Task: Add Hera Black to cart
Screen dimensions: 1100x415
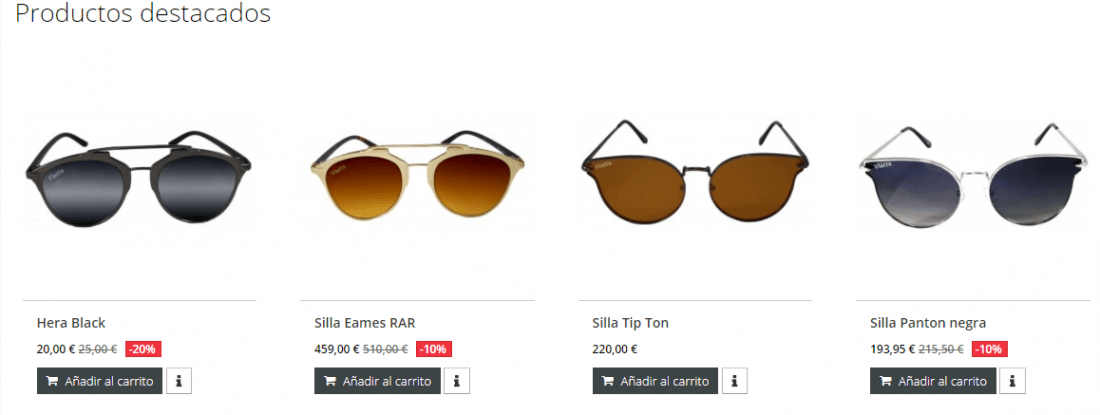Action: (100, 381)
